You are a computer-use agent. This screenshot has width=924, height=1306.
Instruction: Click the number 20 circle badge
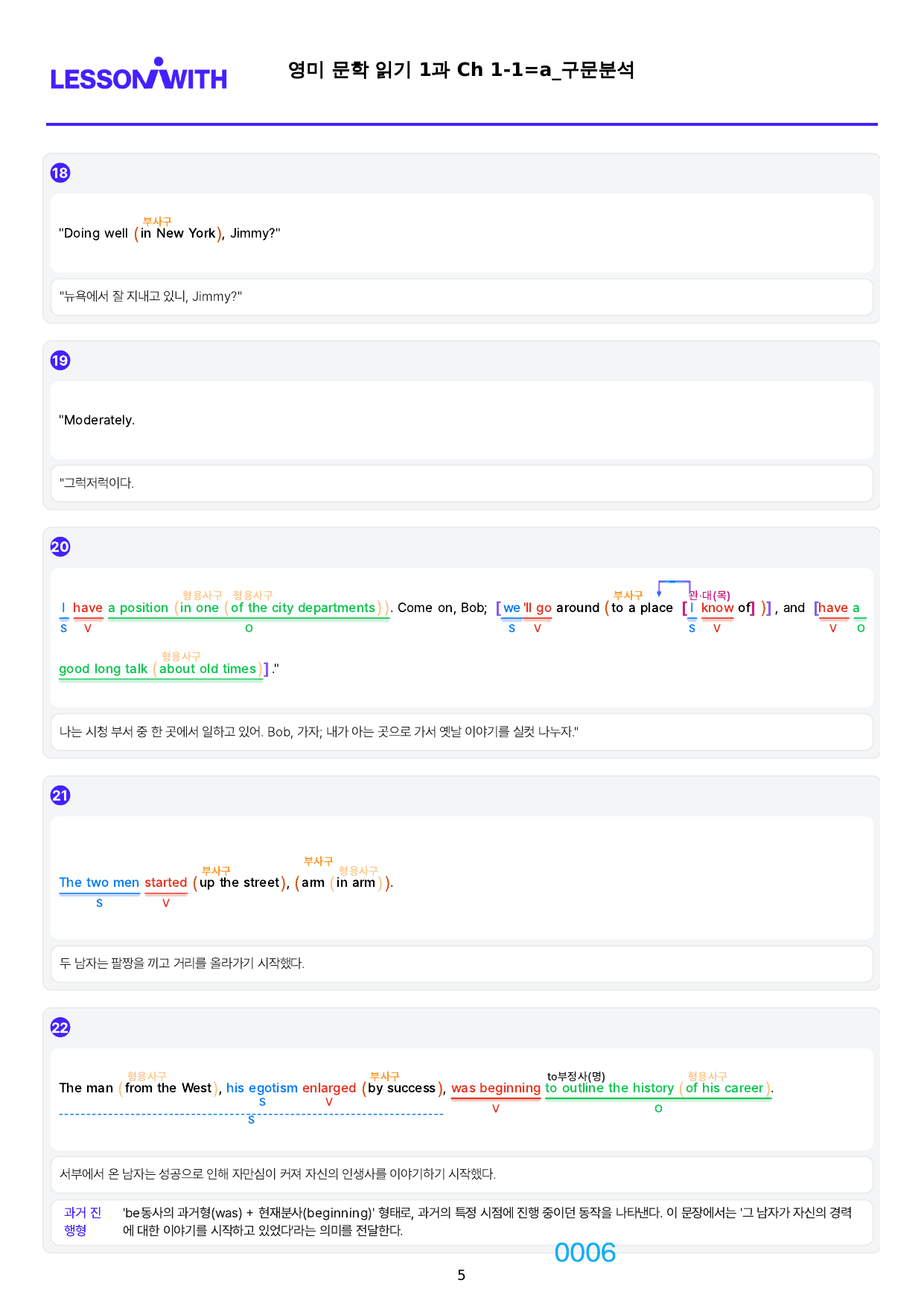coord(60,547)
